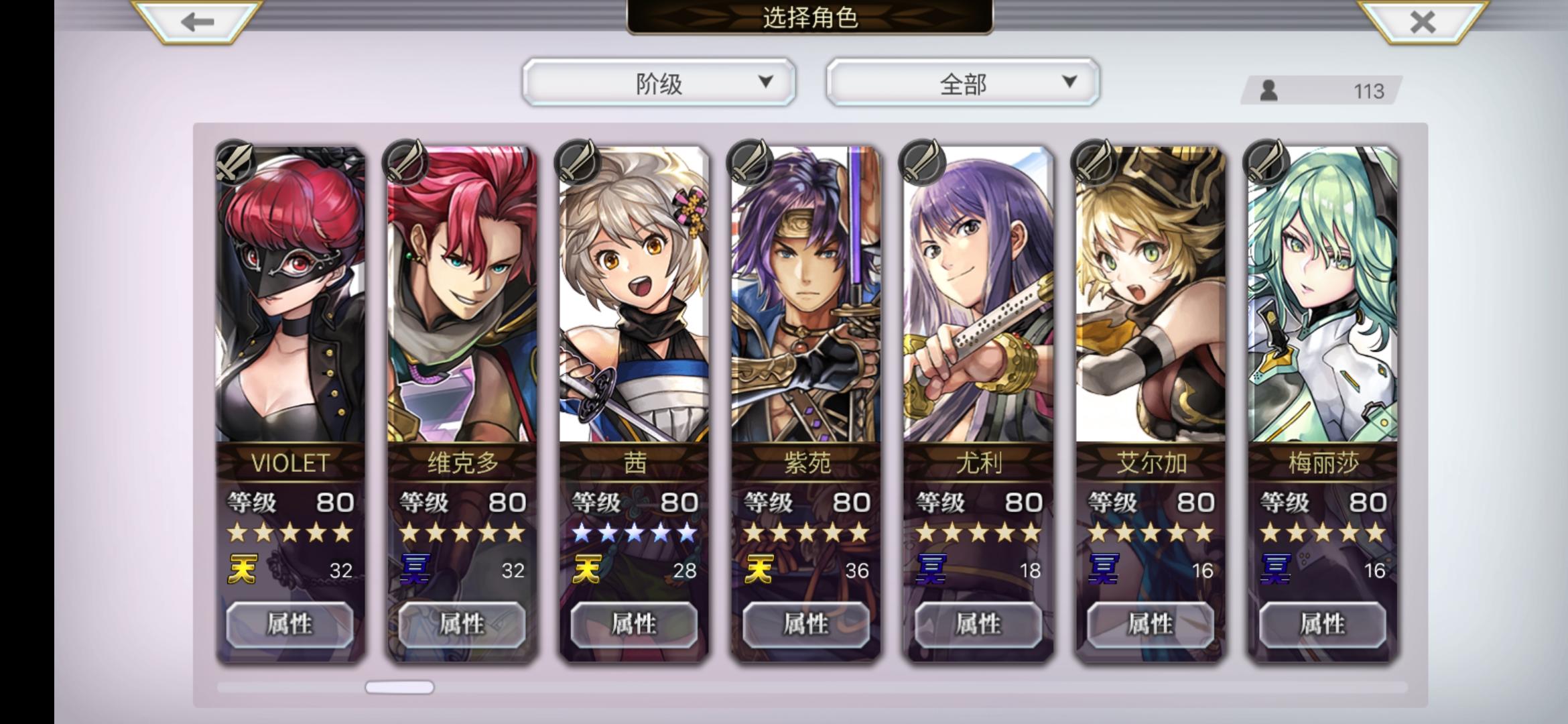The image size is (1568, 724).
Task: Open 紫苑's 属性 button
Action: click(806, 624)
